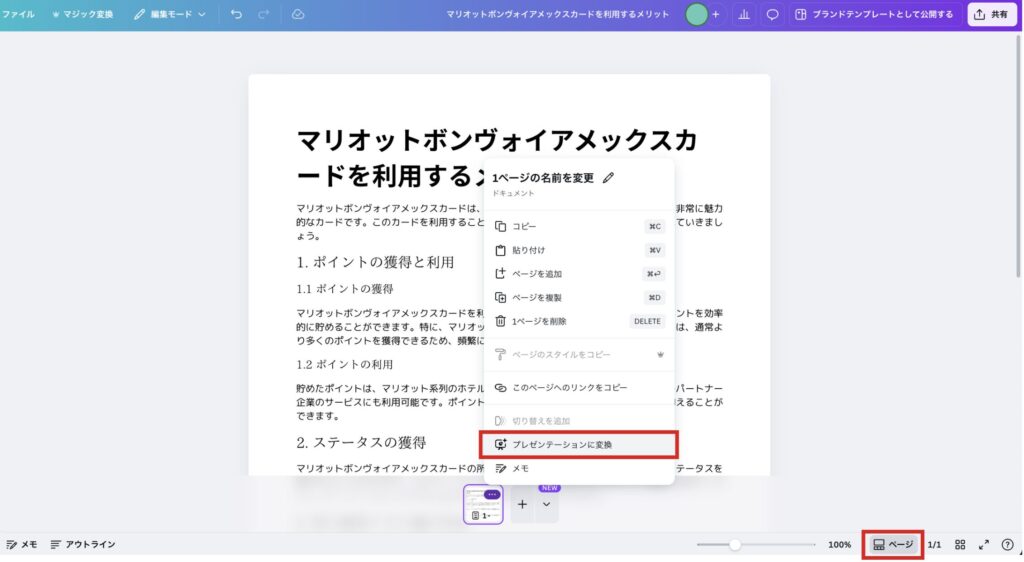Click the main document title heading
Screen dimensions: 1024x562
click(496, 158)
